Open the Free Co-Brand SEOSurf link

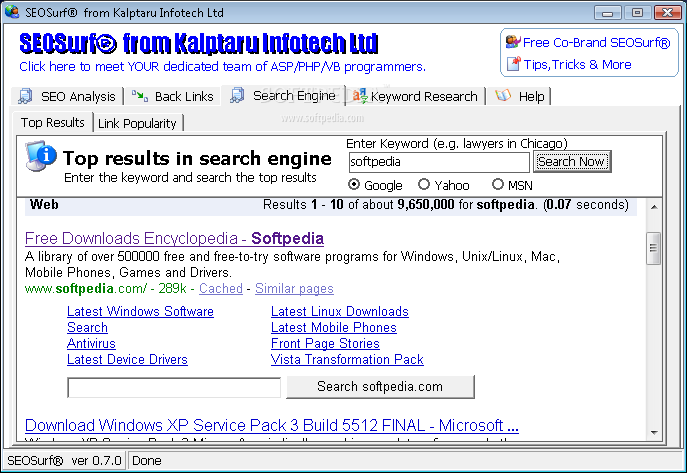[x=596, y=42]
